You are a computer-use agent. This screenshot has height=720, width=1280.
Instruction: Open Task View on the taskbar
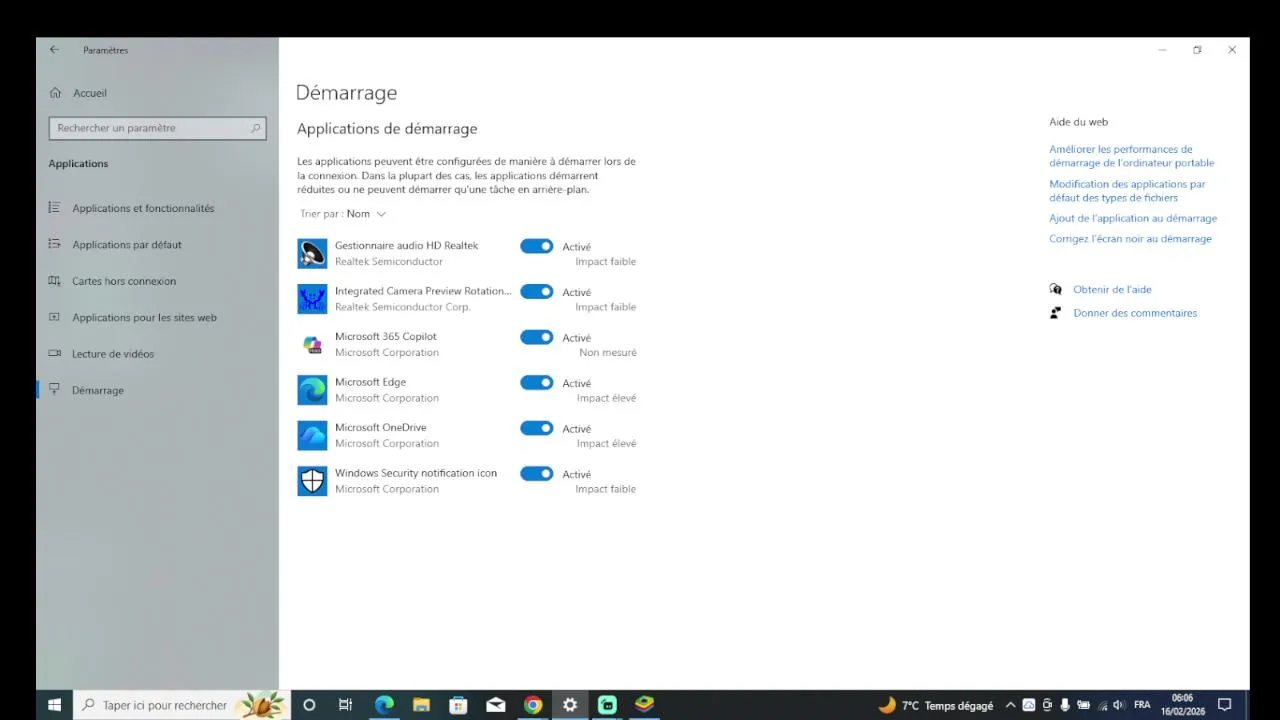pos(345,705)
